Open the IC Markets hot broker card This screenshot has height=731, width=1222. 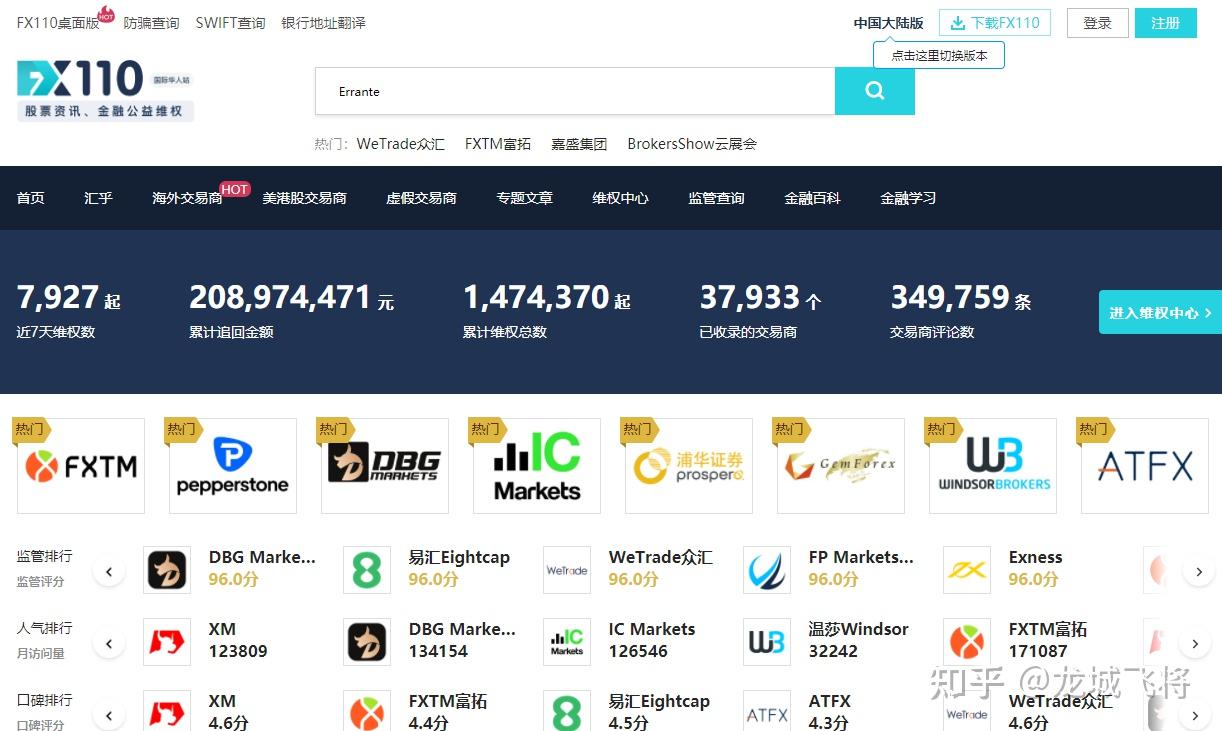[x=537, y=466]
